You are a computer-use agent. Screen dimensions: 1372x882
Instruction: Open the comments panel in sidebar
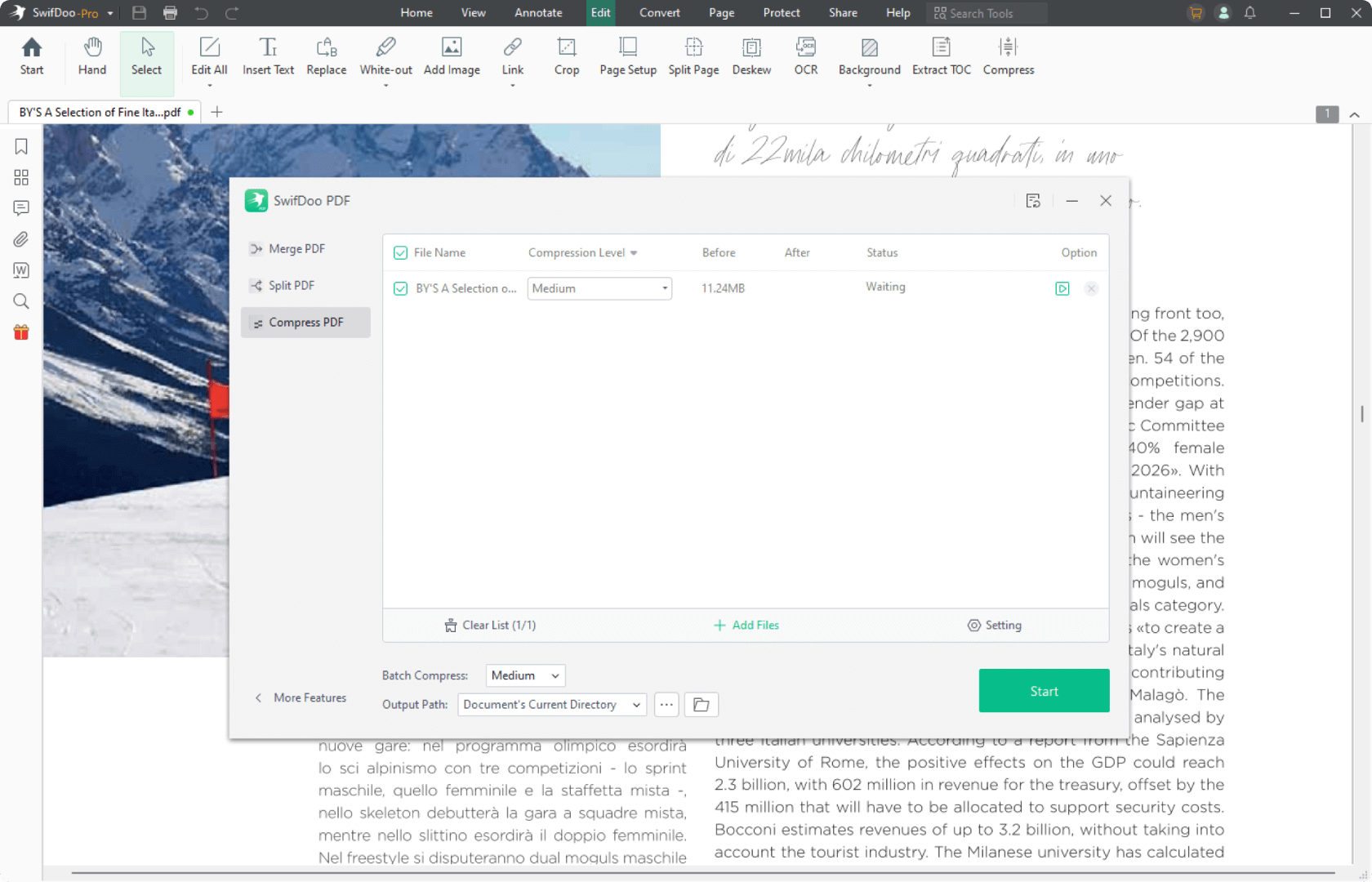pyautogui.click(x=21, y=208)
